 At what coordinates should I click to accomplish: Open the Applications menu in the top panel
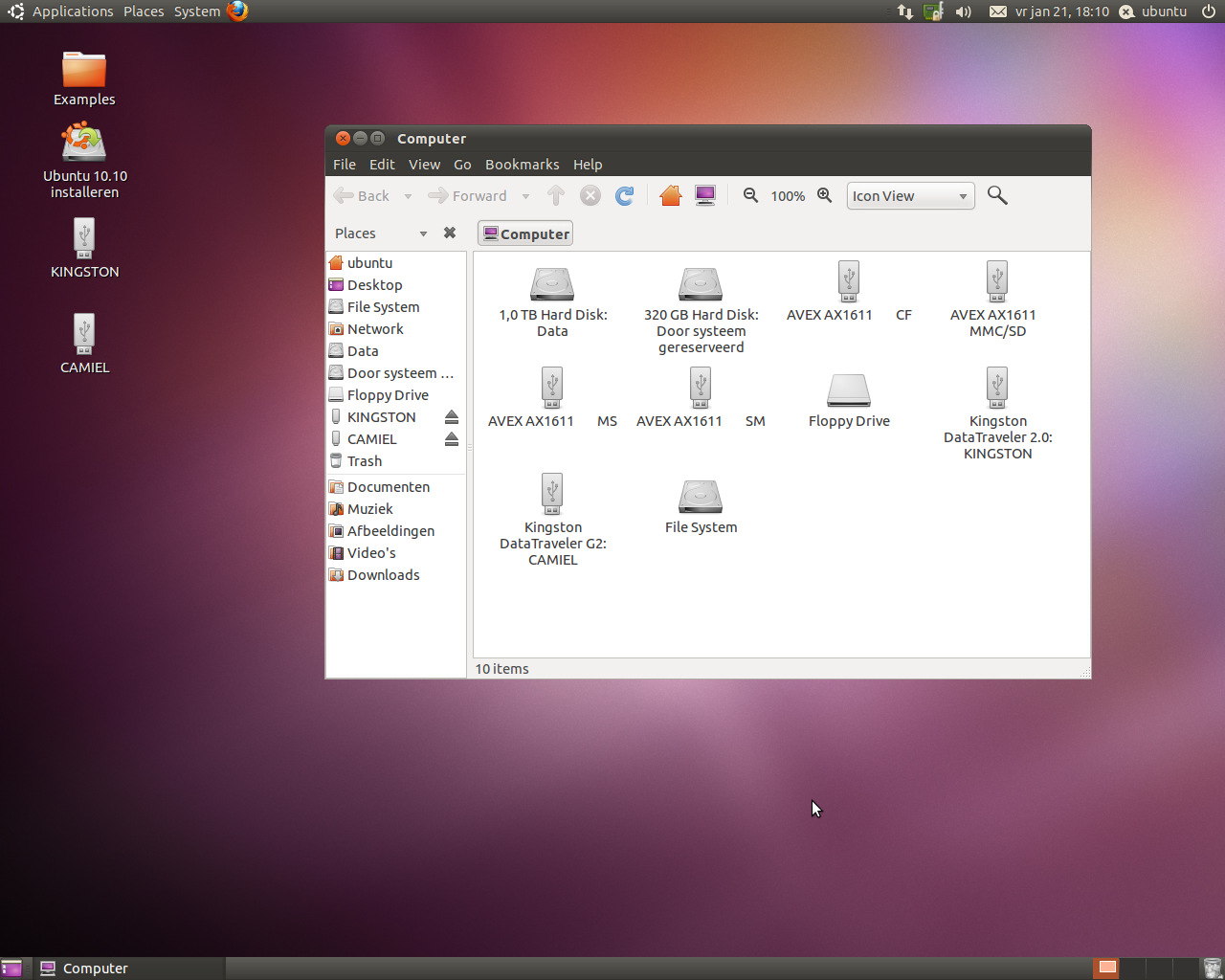72,11
